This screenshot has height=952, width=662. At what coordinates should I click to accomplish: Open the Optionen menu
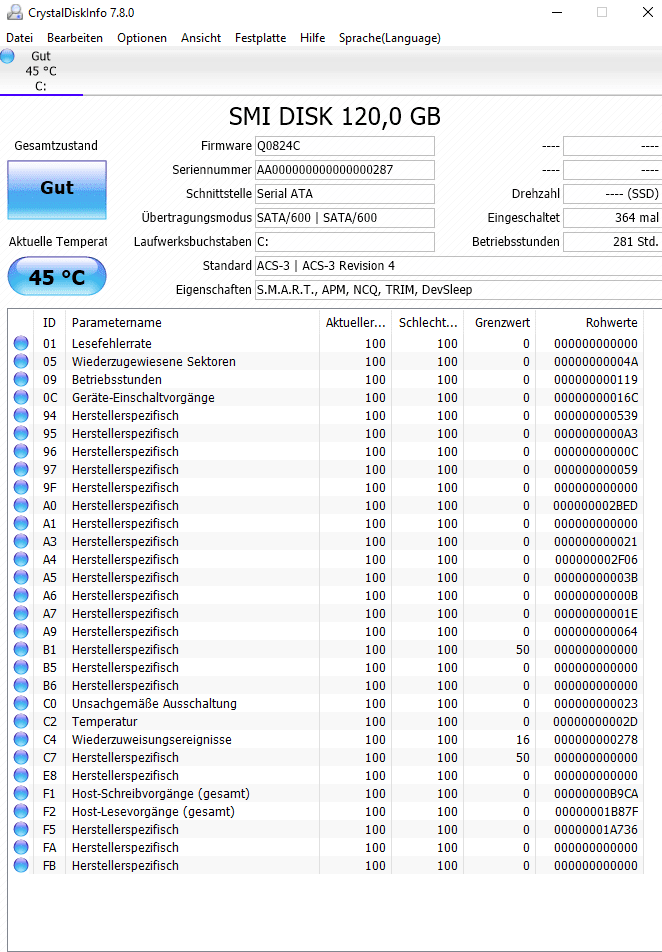pos(142,38)
